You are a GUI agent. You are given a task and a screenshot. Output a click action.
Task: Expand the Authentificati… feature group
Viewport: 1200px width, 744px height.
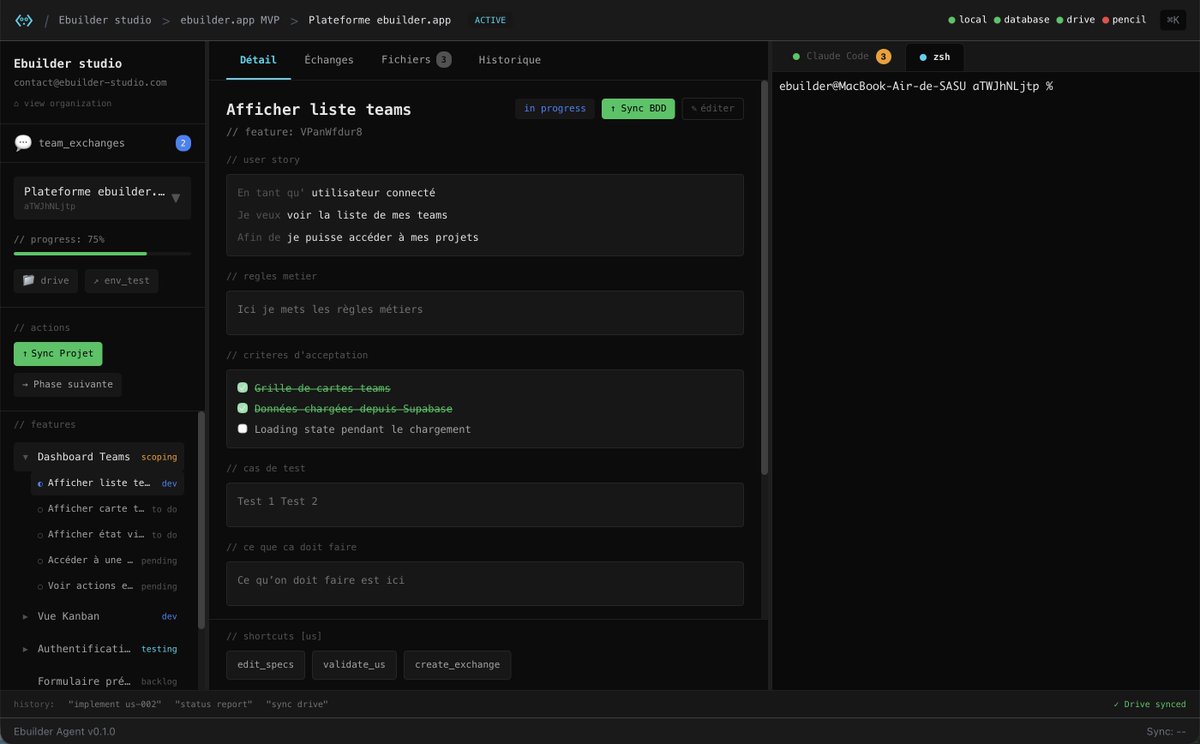coord(25,649)
